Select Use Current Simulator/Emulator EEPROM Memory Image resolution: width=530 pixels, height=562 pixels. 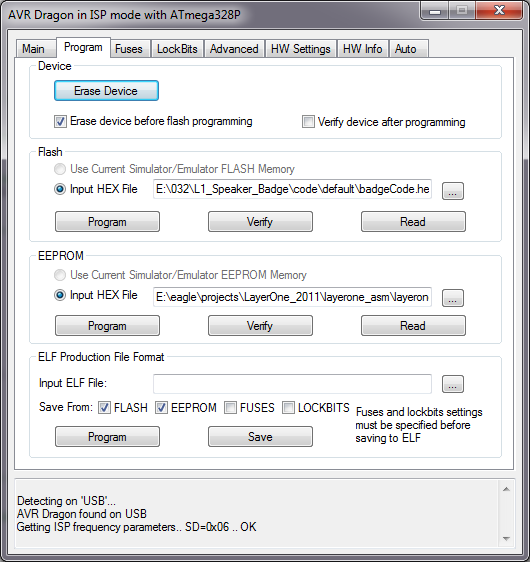(x=60, y=275)
